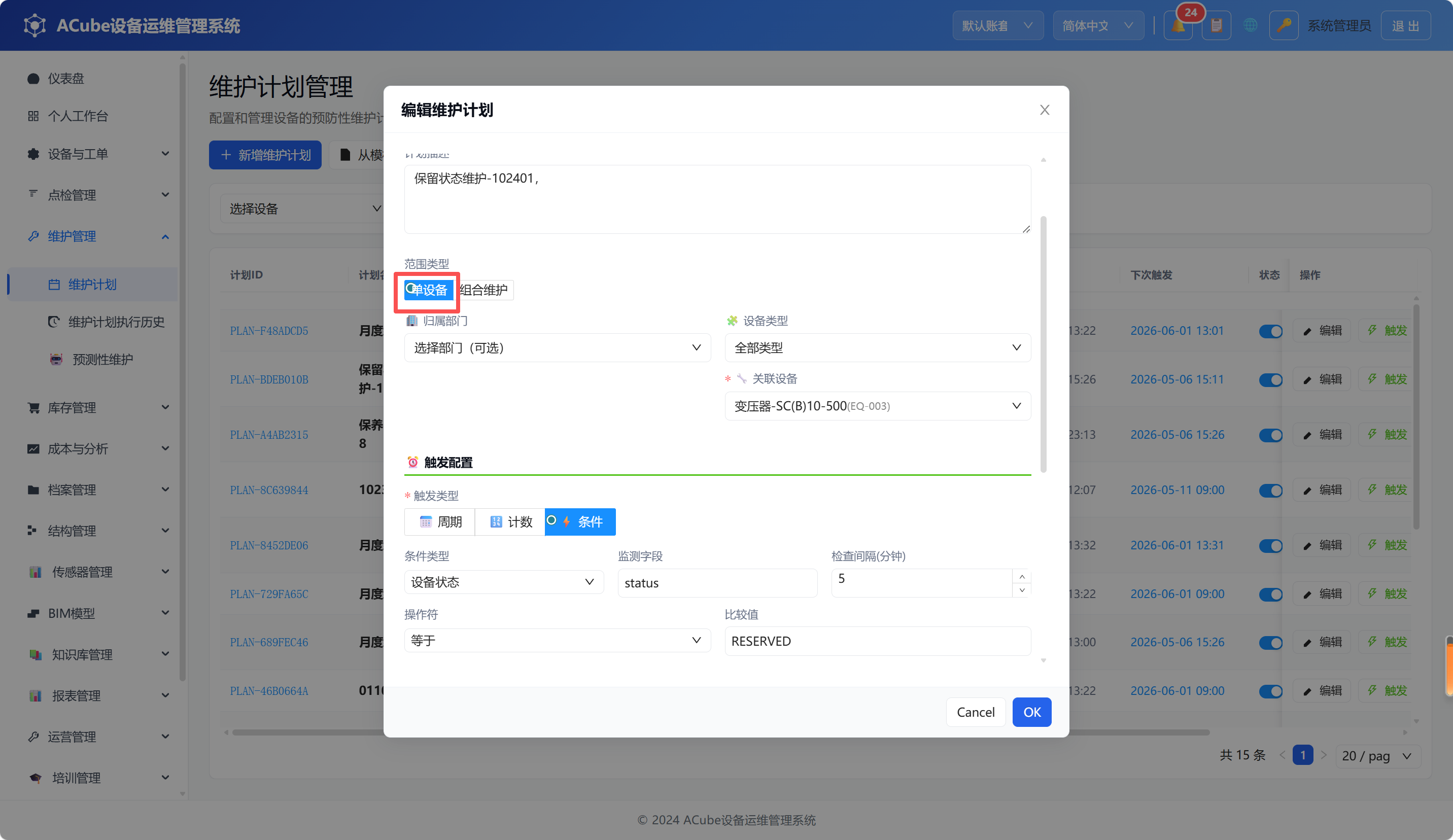This screenshot has height=840, width=1453.
Task: Select the 计数 trigger type
Action: [510, 522]
